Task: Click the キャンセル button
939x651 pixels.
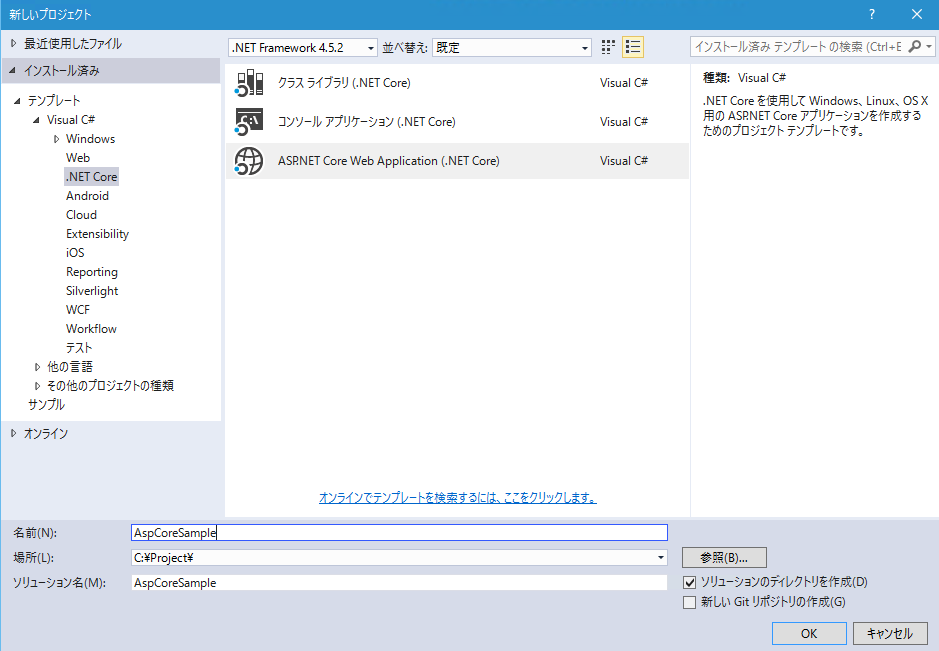Action: pyautogui.click(x=890, y=634)
